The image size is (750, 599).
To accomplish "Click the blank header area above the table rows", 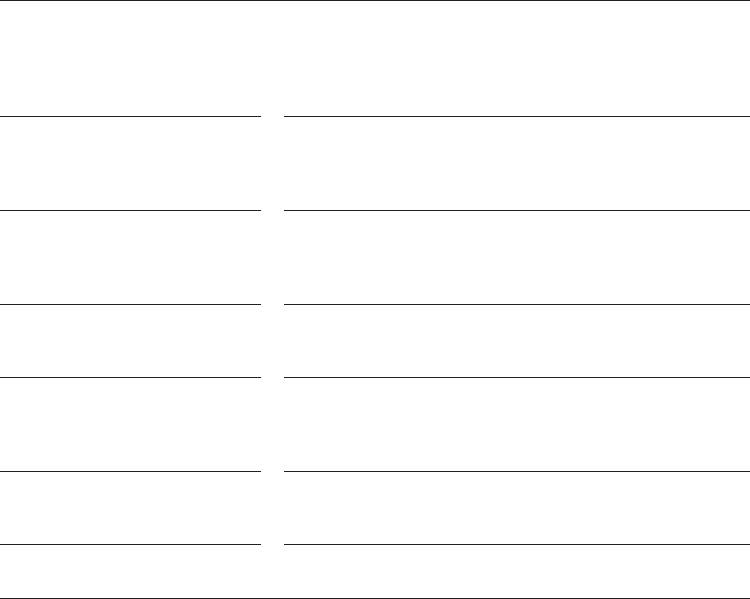I will click(x=375, y=58).
